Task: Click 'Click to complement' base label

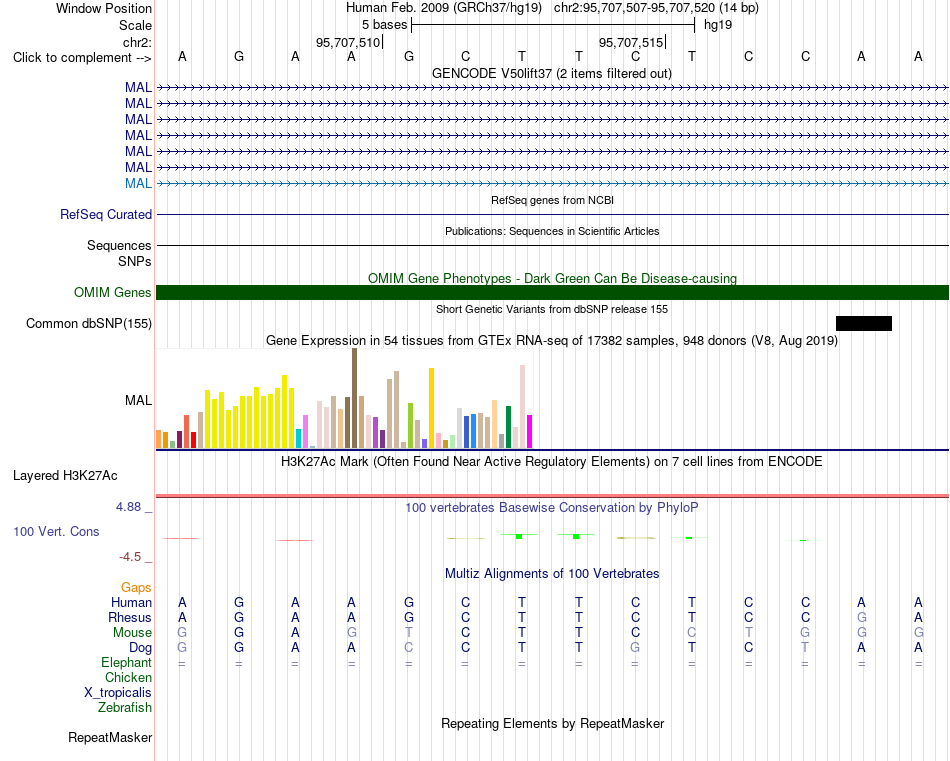Action: (x=82, y=58)
